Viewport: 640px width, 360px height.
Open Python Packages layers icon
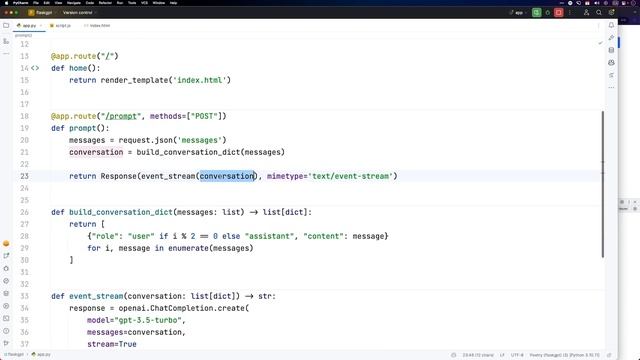click(x=6, y=293)
